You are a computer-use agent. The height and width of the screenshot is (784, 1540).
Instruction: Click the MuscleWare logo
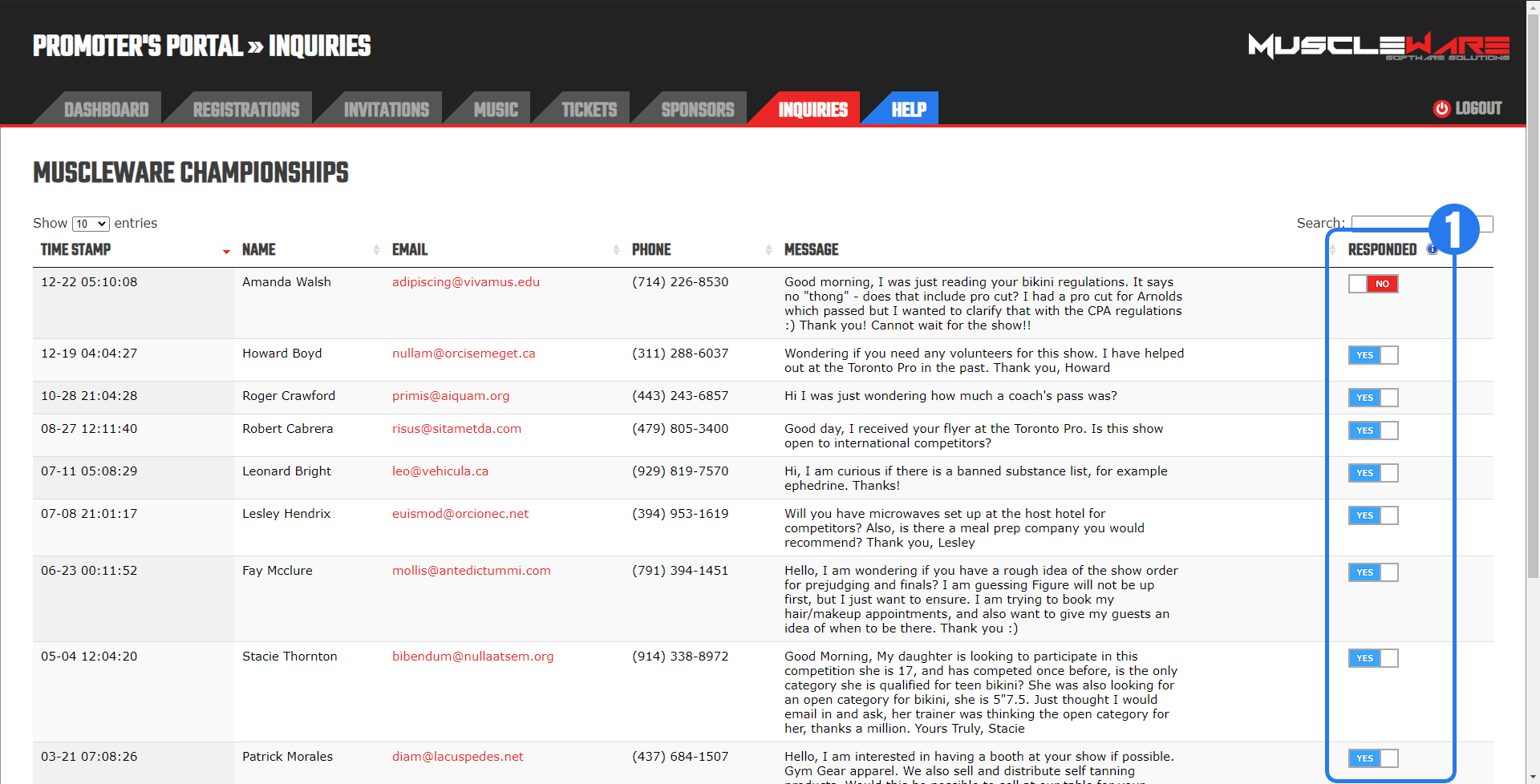click(x=1378, y=46)
